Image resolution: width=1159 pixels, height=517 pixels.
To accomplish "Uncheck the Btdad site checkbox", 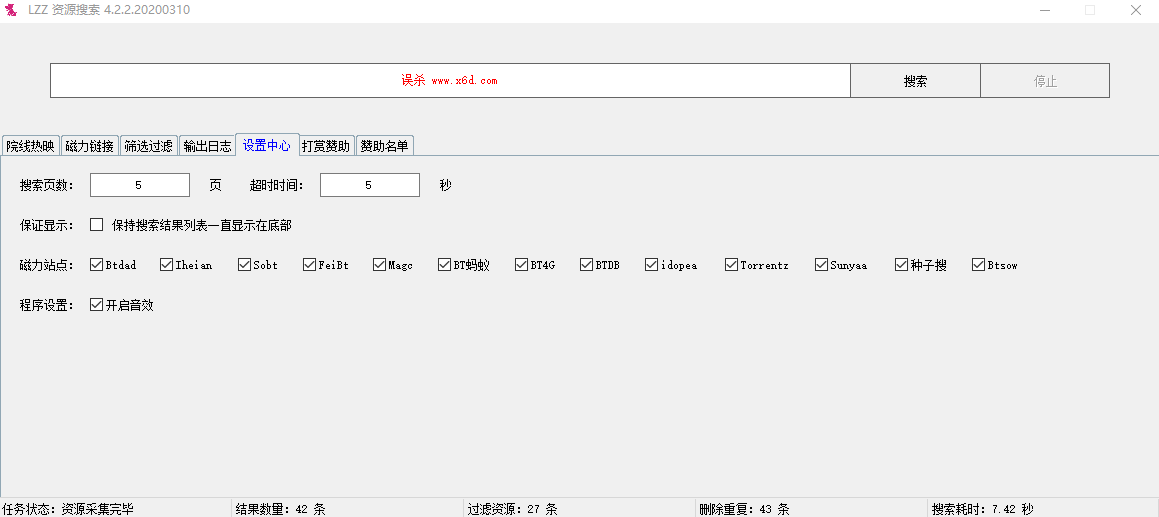I will [97, 265].
